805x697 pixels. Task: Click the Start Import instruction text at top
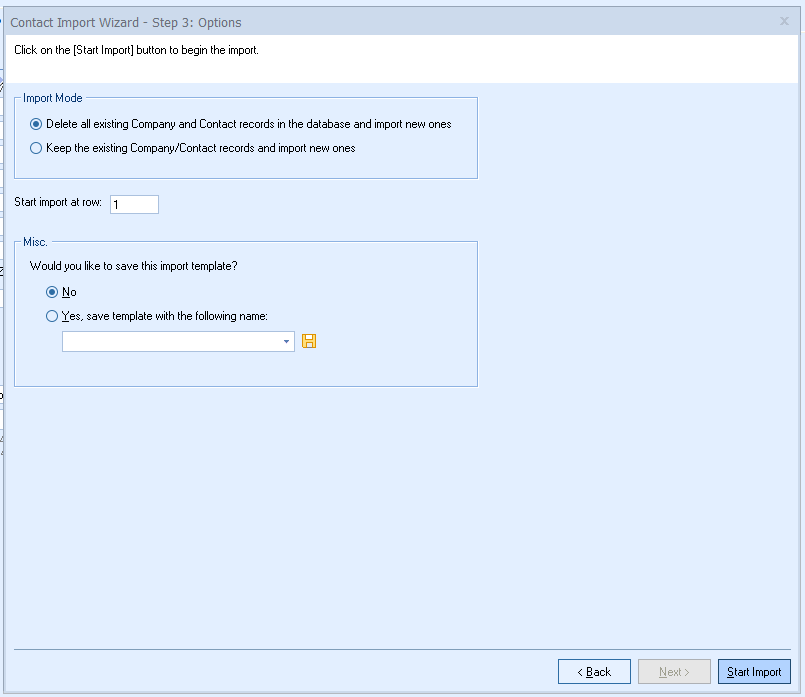click(x=136, y=50)
